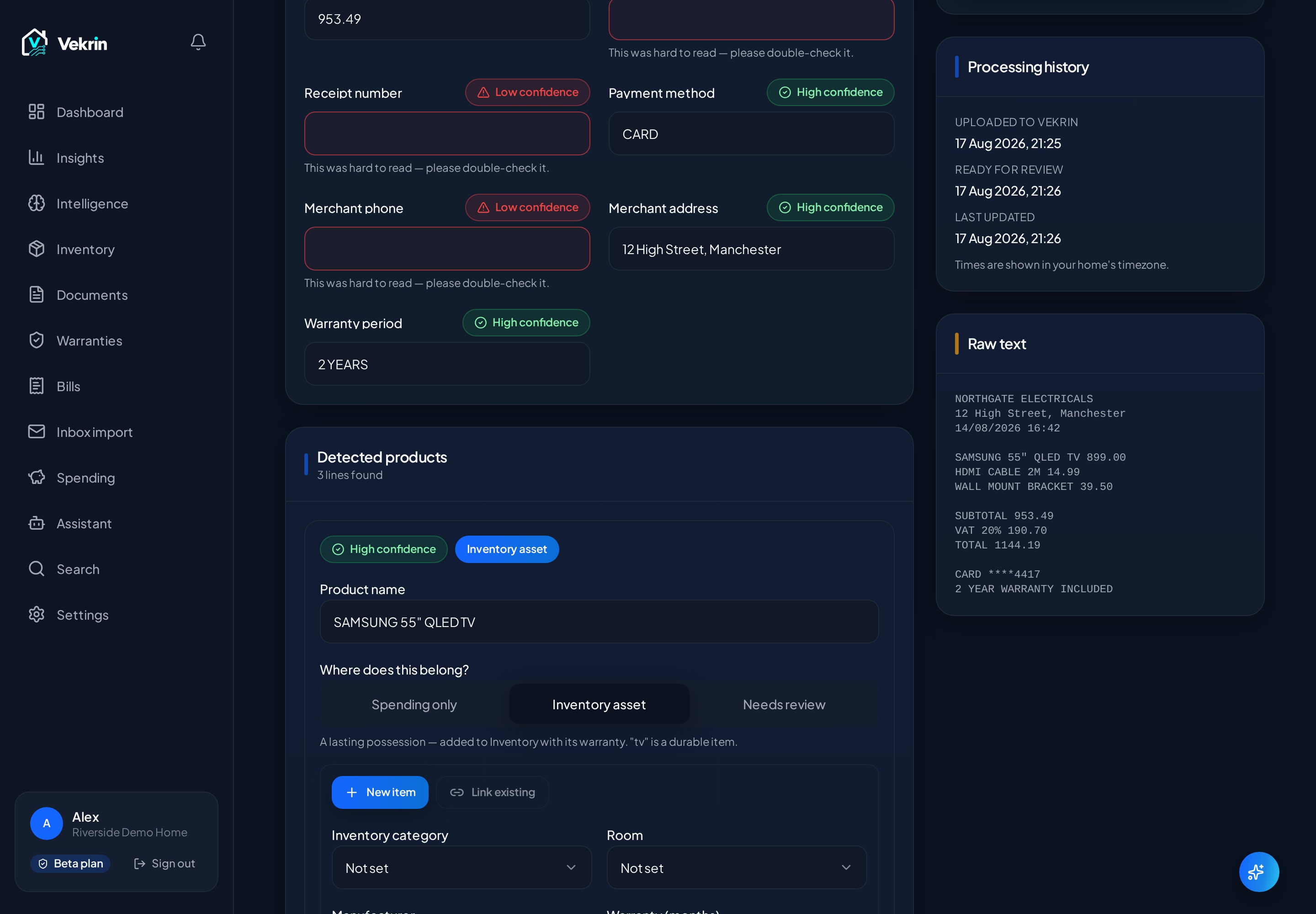1316x914 pixels.
Task: Click the Documents file icon
Action: (x=37, y=295)
